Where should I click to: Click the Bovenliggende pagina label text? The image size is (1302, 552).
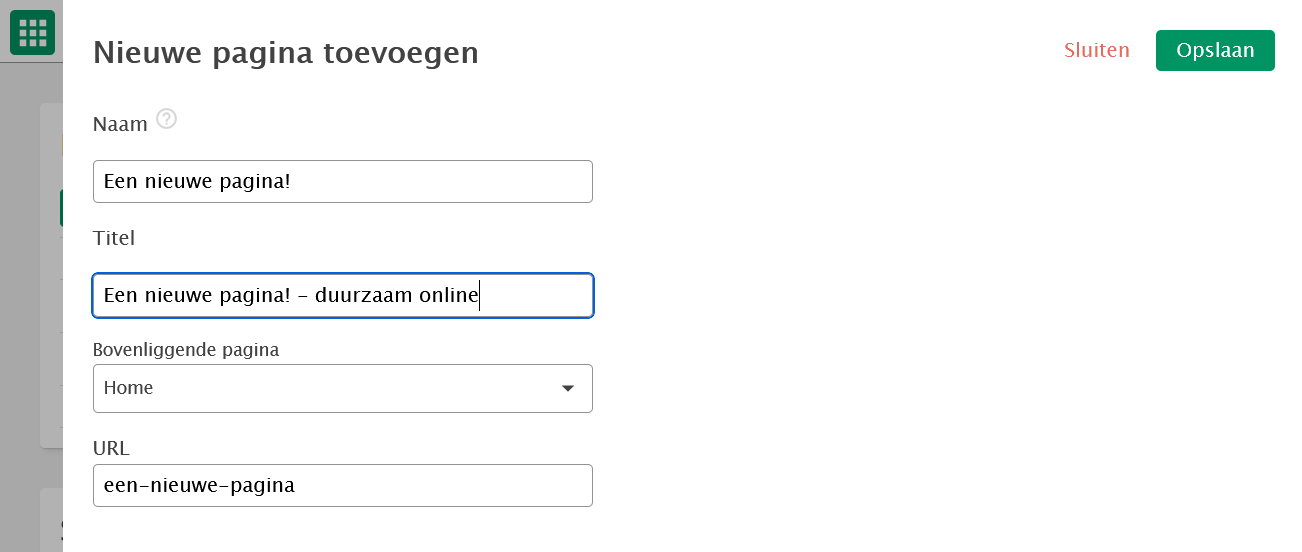[x=186, y=350]
